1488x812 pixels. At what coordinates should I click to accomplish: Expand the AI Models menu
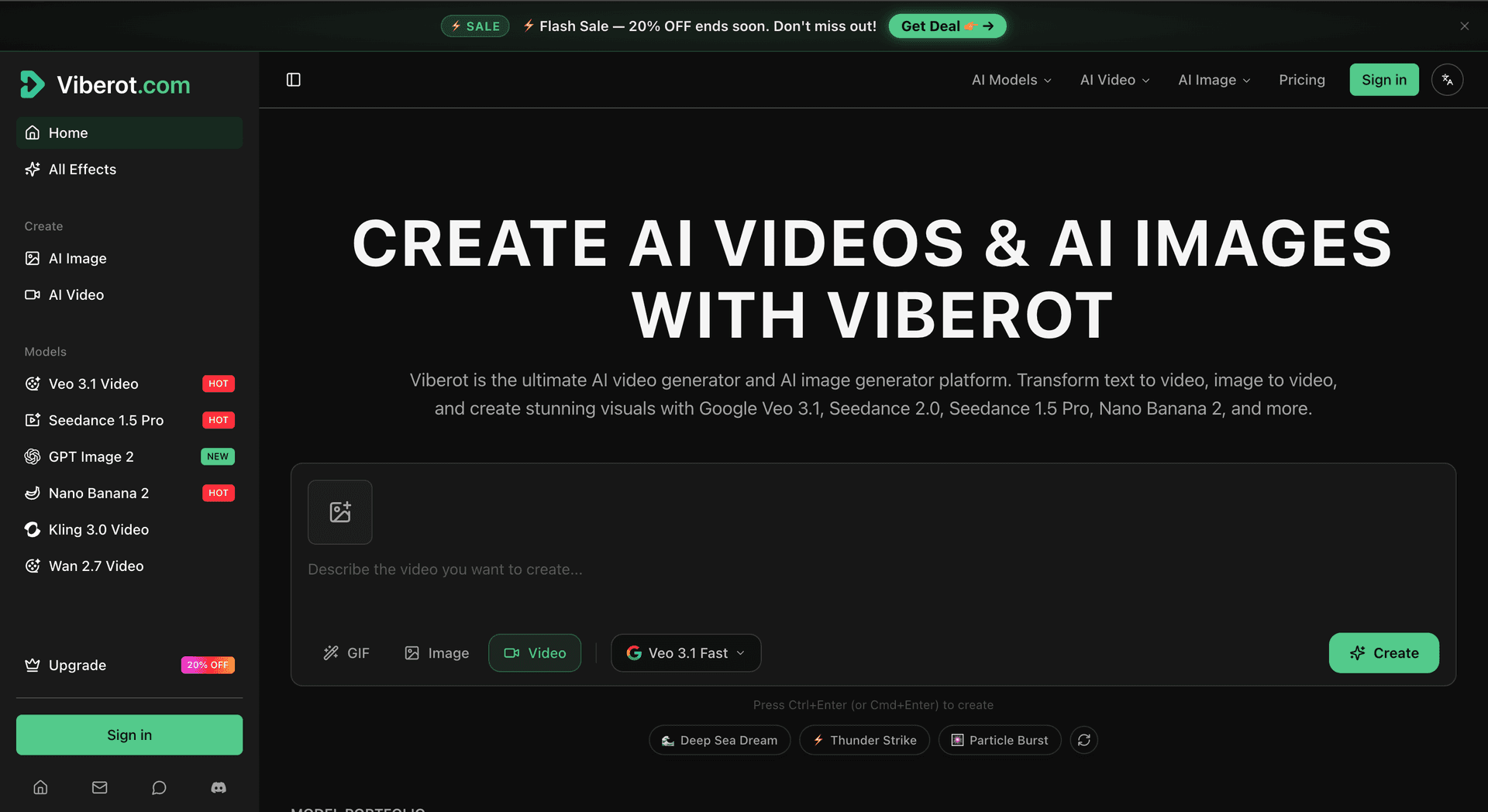coord(1011,80)
